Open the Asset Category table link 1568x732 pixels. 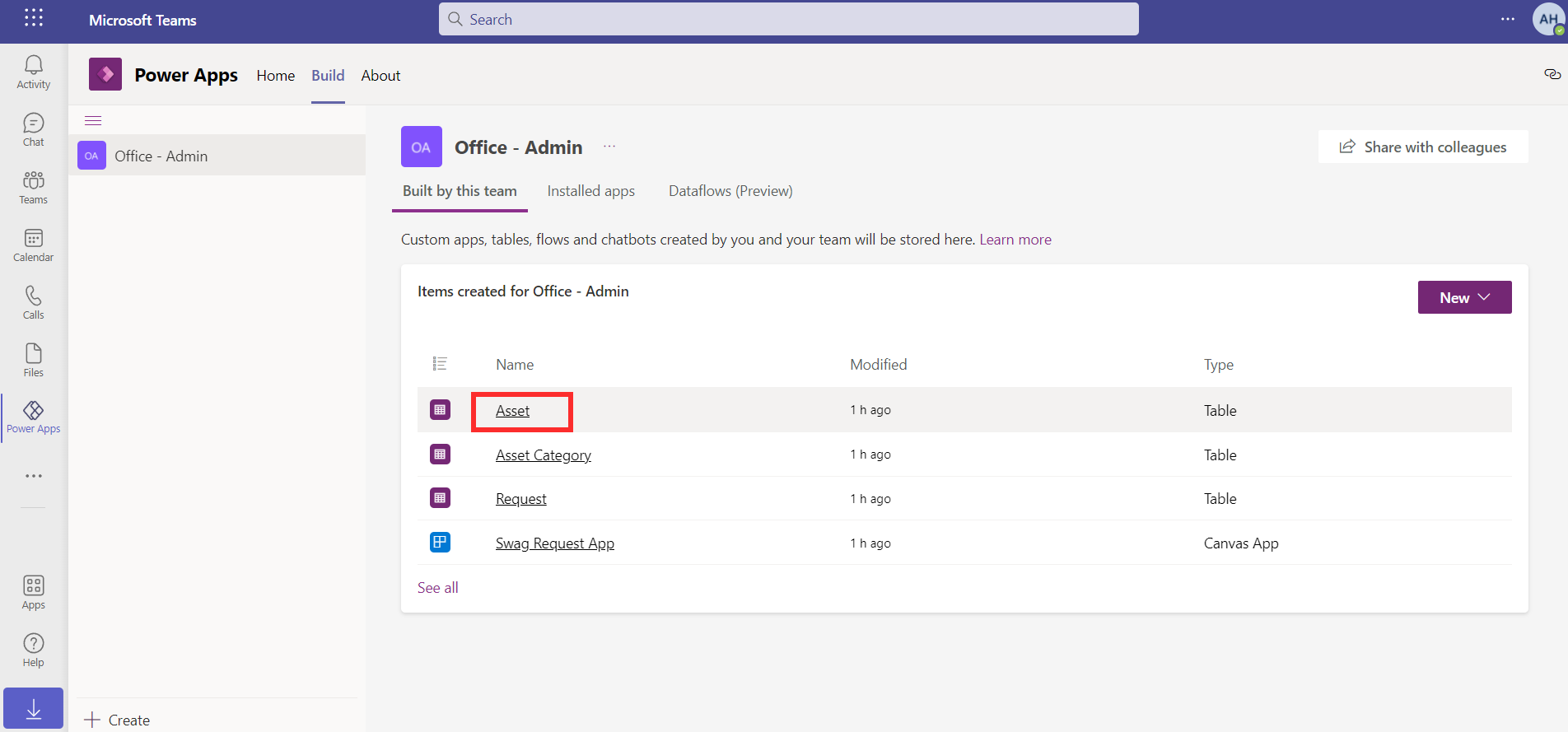(x=544, y=455)
